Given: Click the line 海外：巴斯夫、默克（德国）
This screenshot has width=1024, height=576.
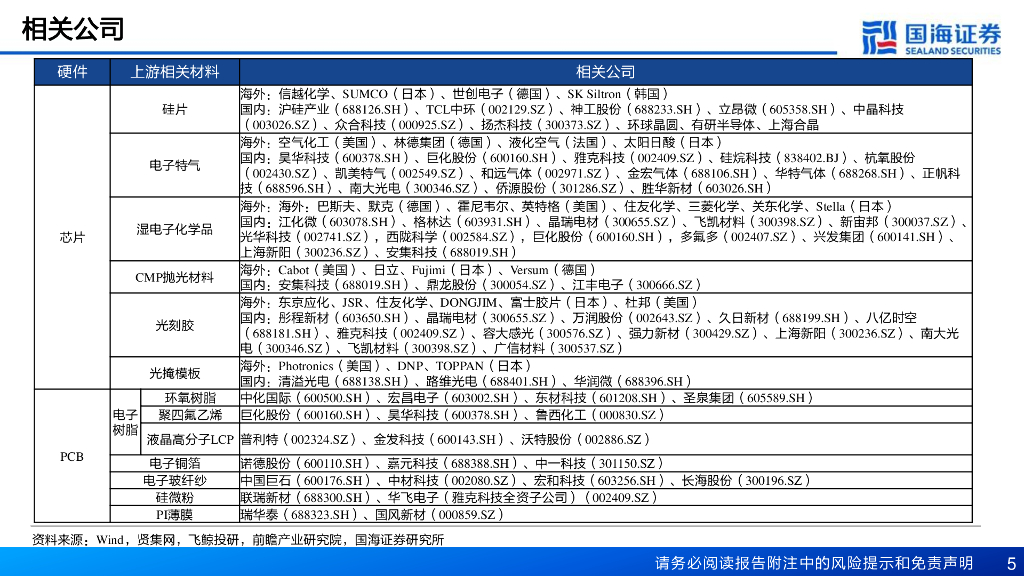Looking at the screenshot, I should (x=567, y=206).
